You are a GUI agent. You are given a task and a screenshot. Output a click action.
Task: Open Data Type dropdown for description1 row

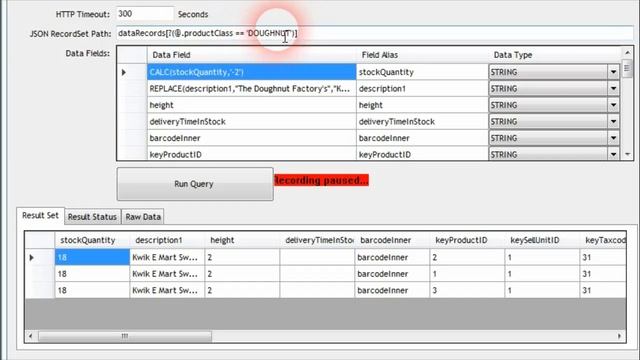[x=613, y=89]
